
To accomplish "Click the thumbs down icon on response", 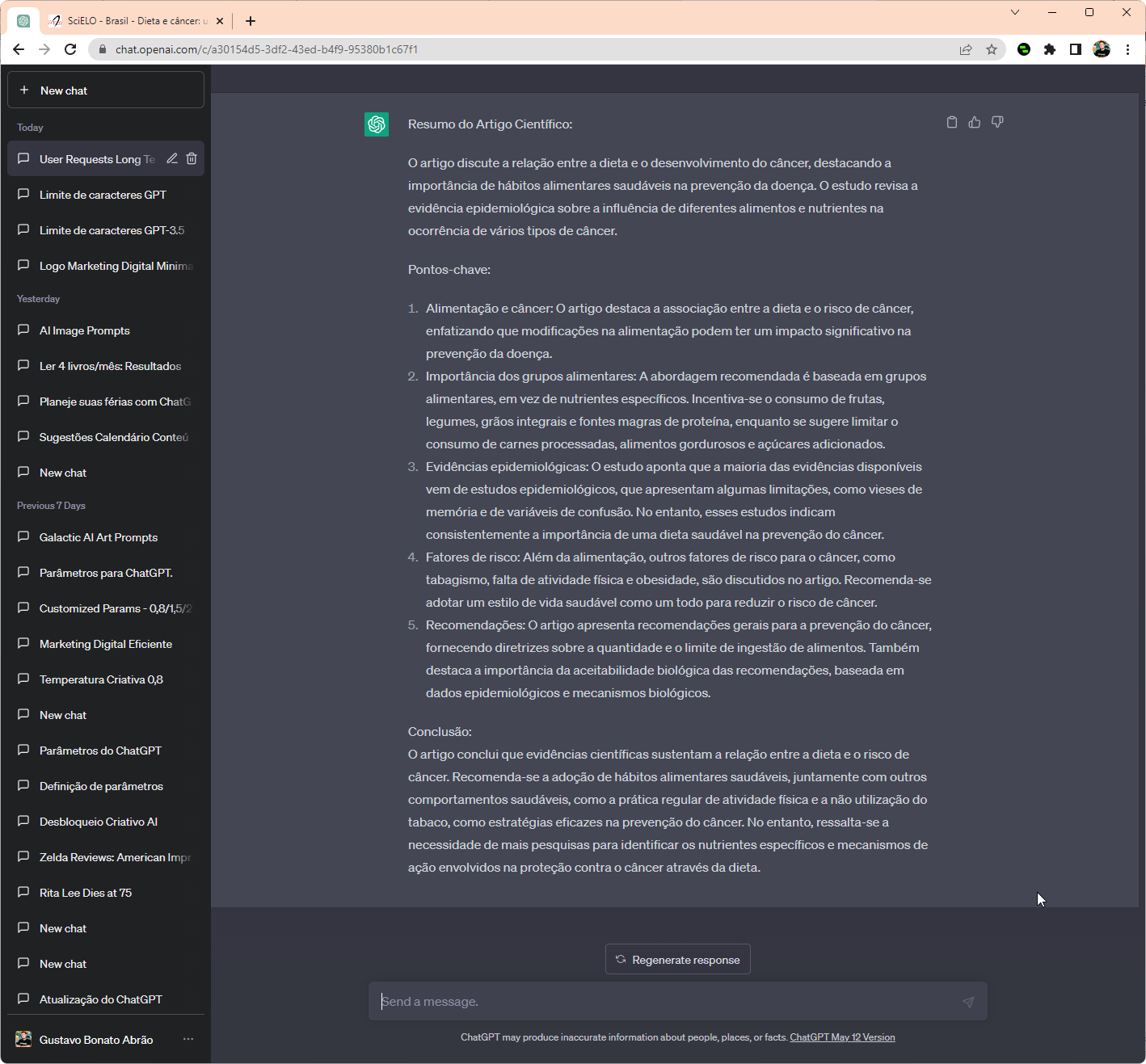I will [x=997, y=122].
